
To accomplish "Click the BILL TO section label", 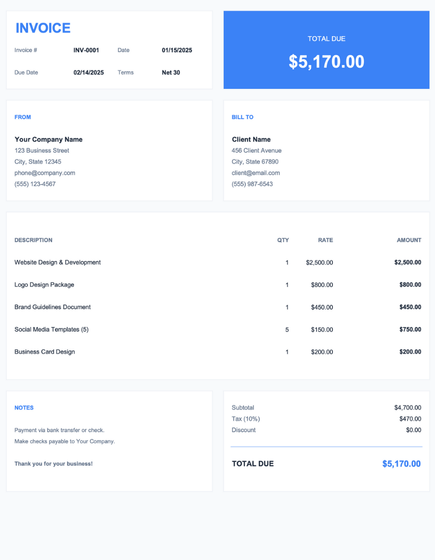I will [242, 117].
